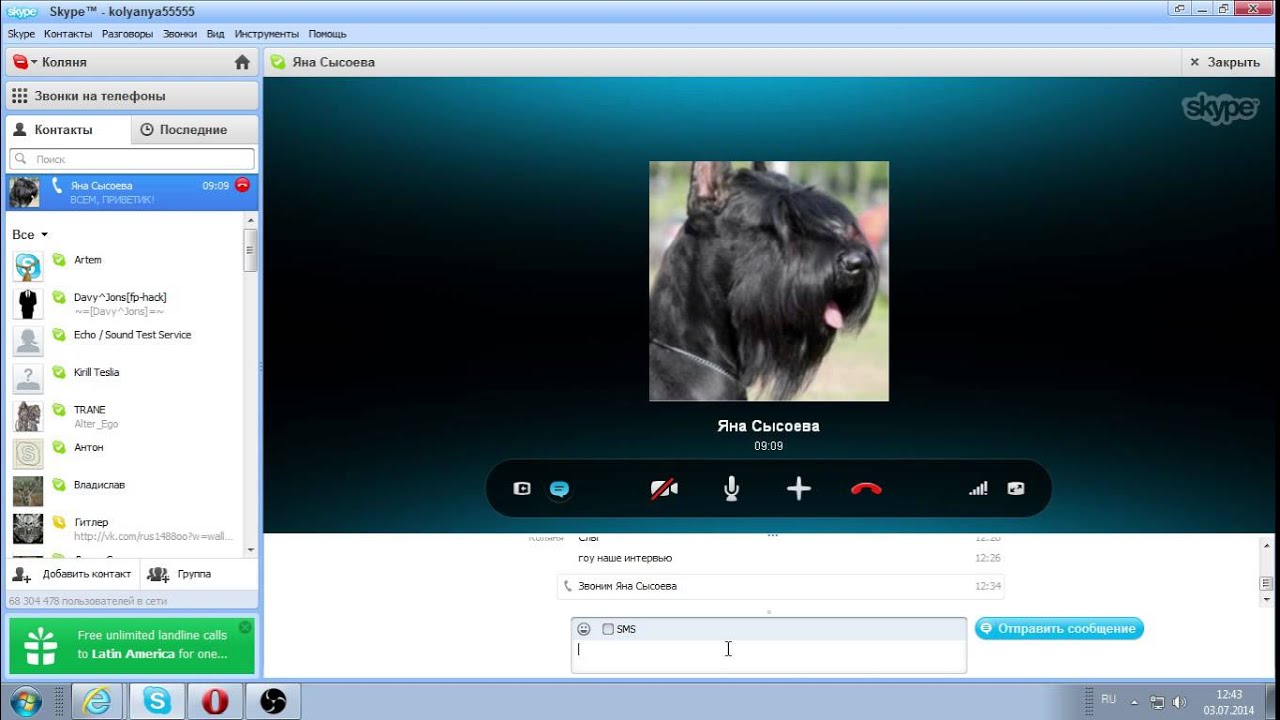Select contact Владислав
This screenshot has width=1280, height=720.
tap(125, 491)
